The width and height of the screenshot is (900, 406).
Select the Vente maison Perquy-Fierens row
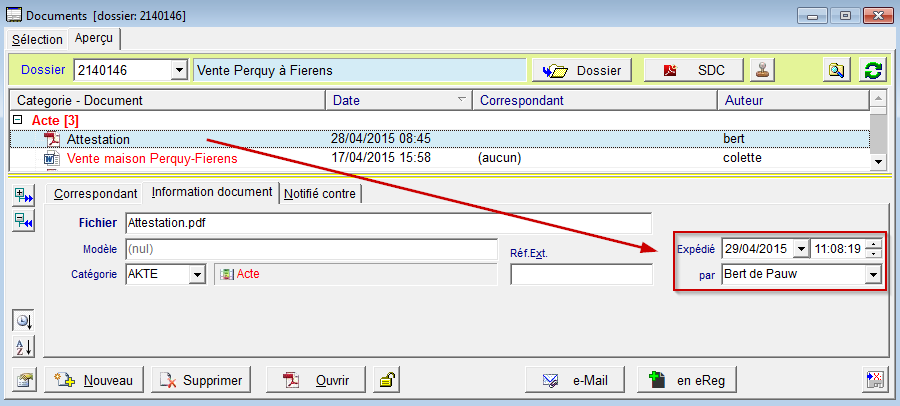pos(440,158)
